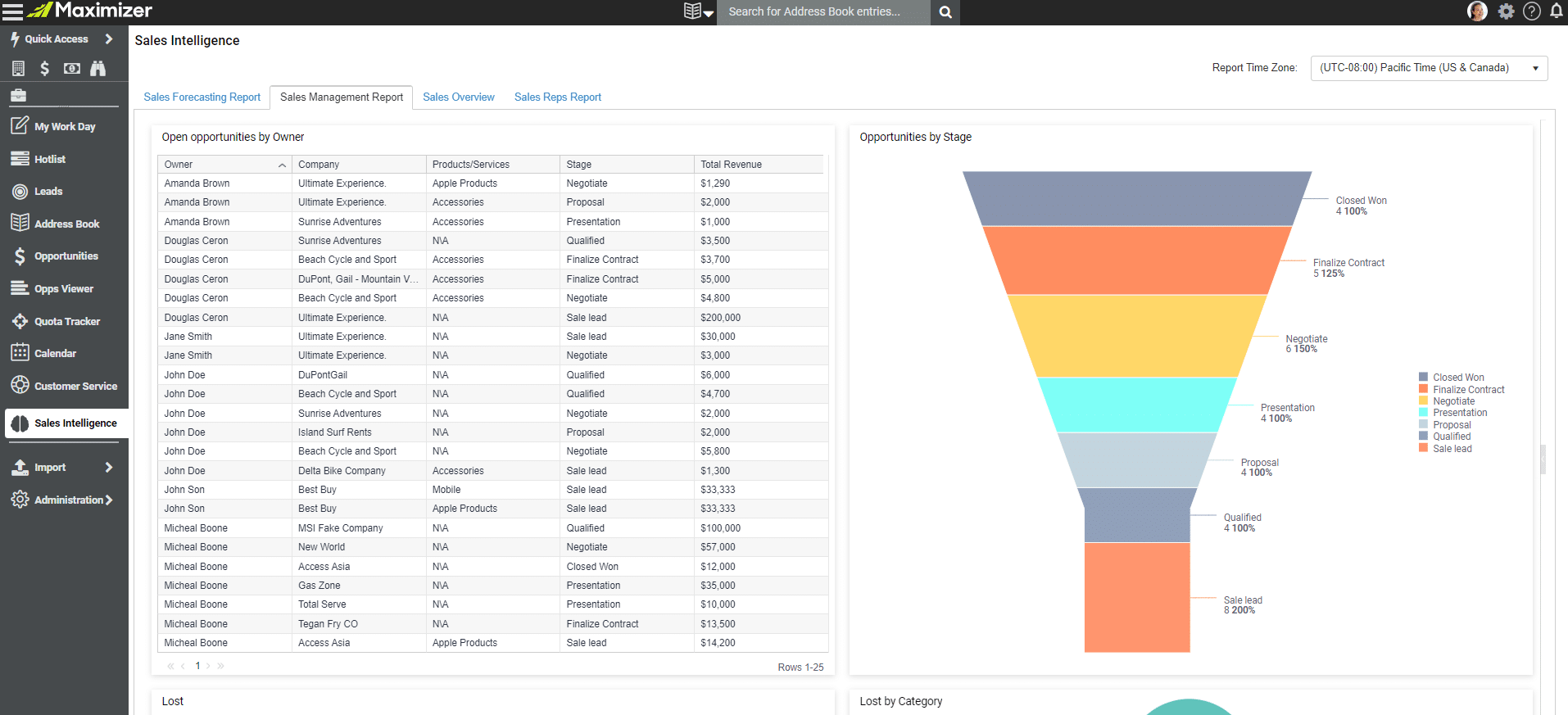Screen dimensions: 1568x715
Task: Click the binoculars quick access icon
Action: tap(98, 69)
